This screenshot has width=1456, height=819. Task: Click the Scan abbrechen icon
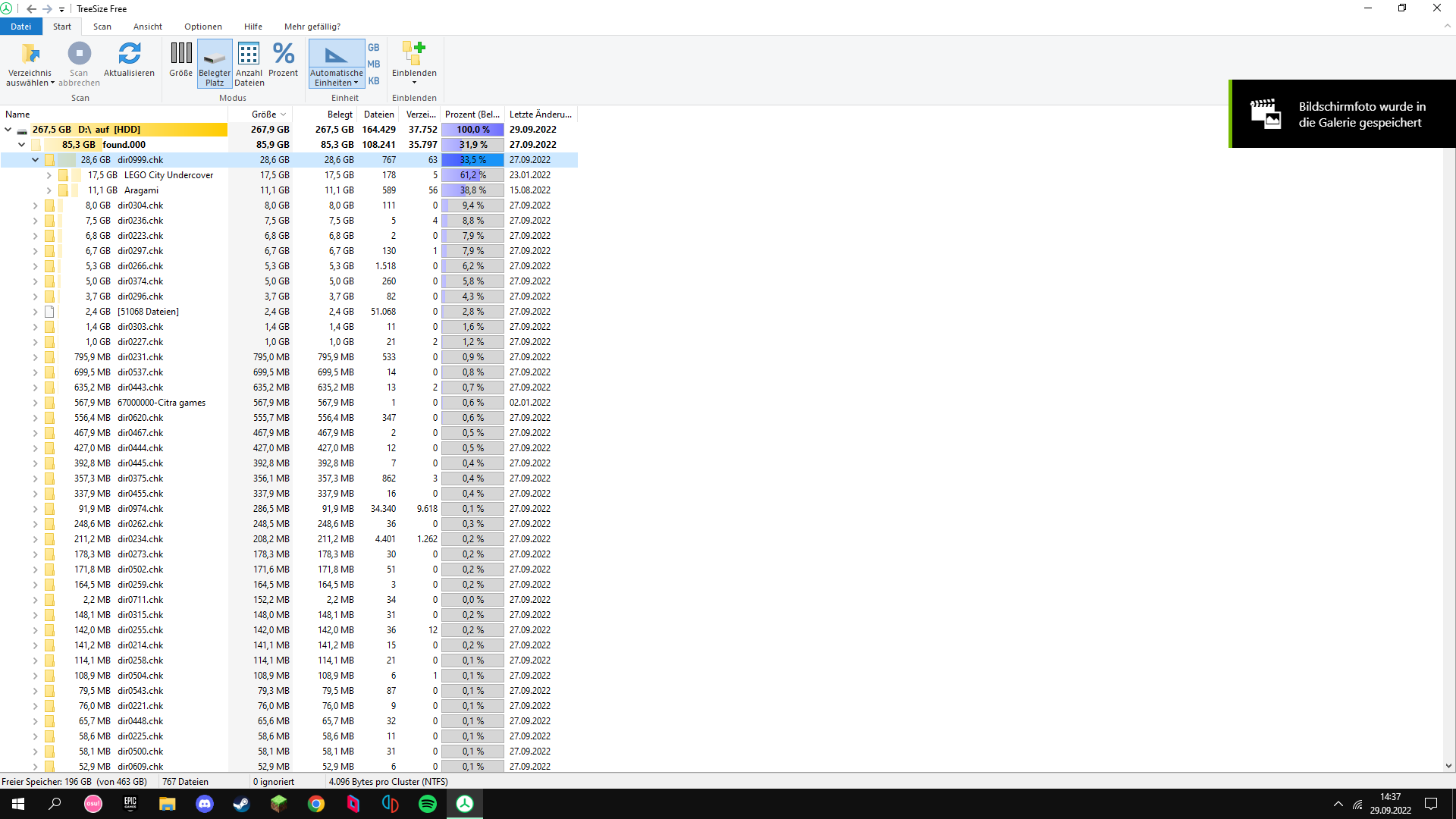(79, 54)
